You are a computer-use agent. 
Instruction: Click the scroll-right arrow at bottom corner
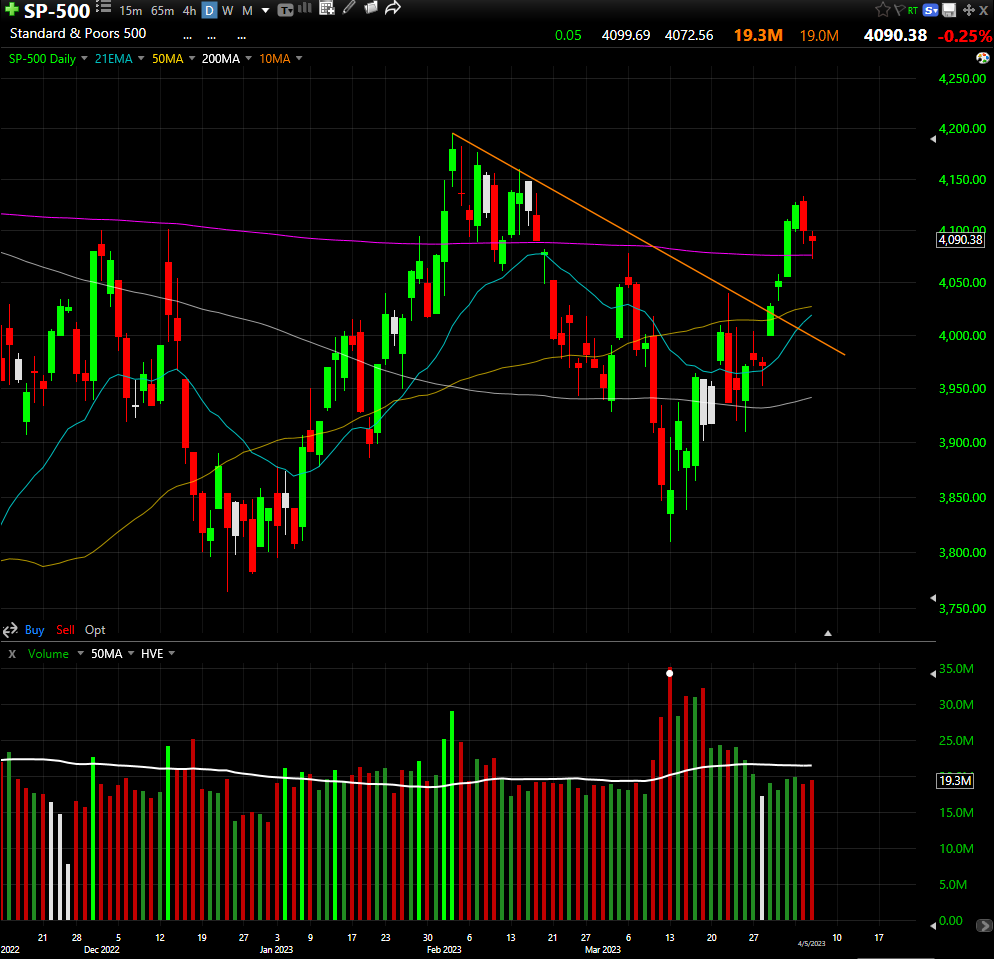click(984, 926)
